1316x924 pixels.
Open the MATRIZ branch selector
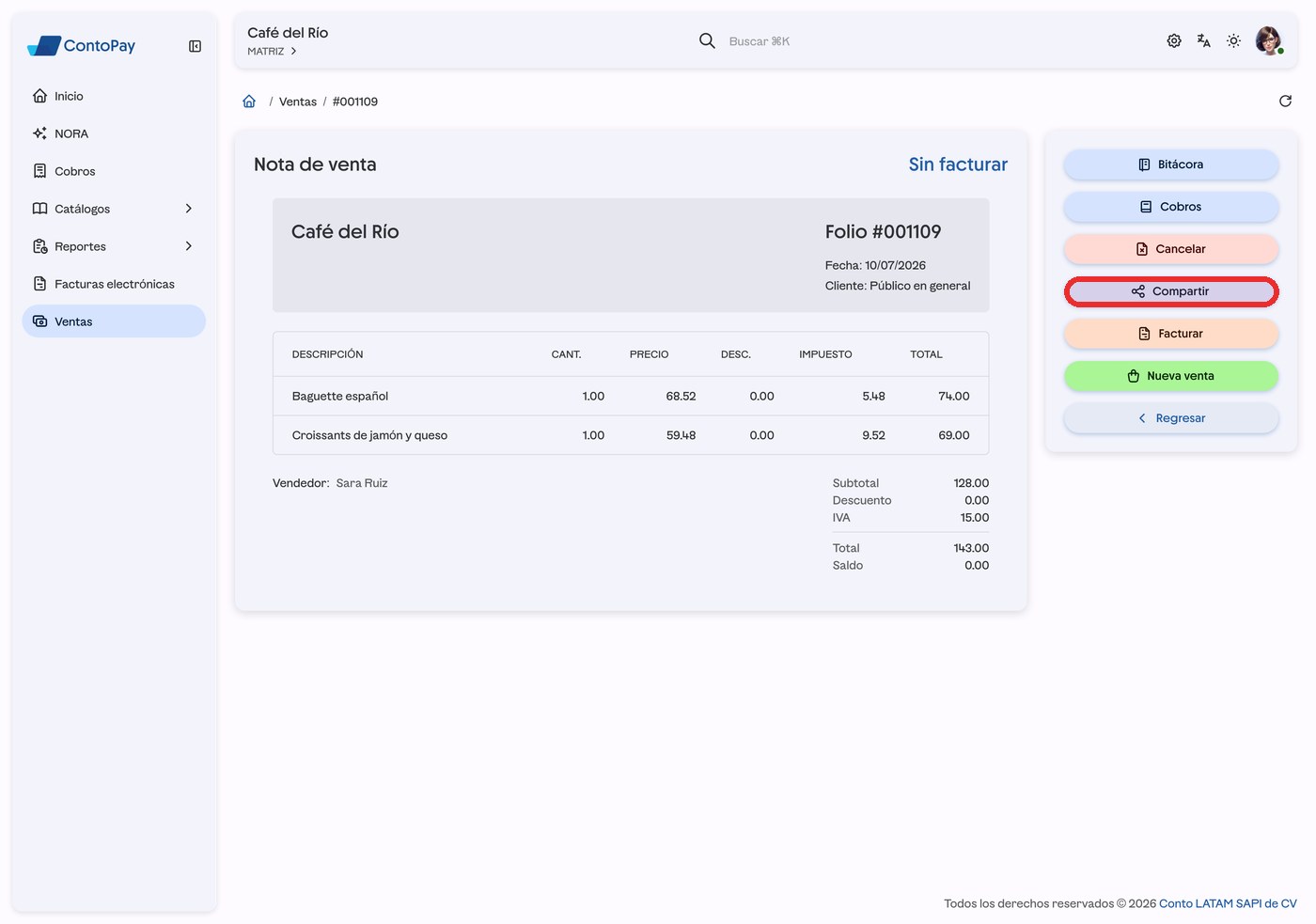point(273,52)
